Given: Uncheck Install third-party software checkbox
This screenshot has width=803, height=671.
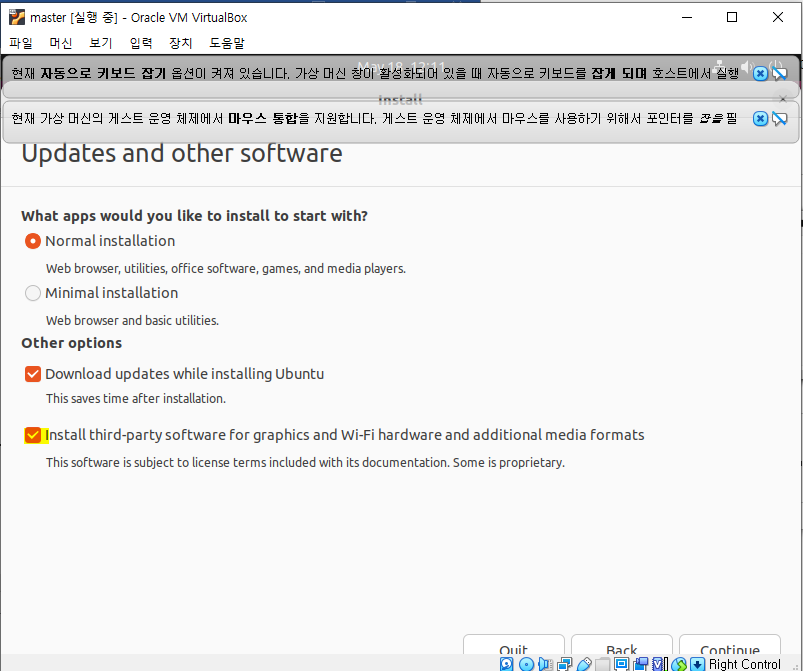Looking at the screenshot, I should tap(33, 435).
